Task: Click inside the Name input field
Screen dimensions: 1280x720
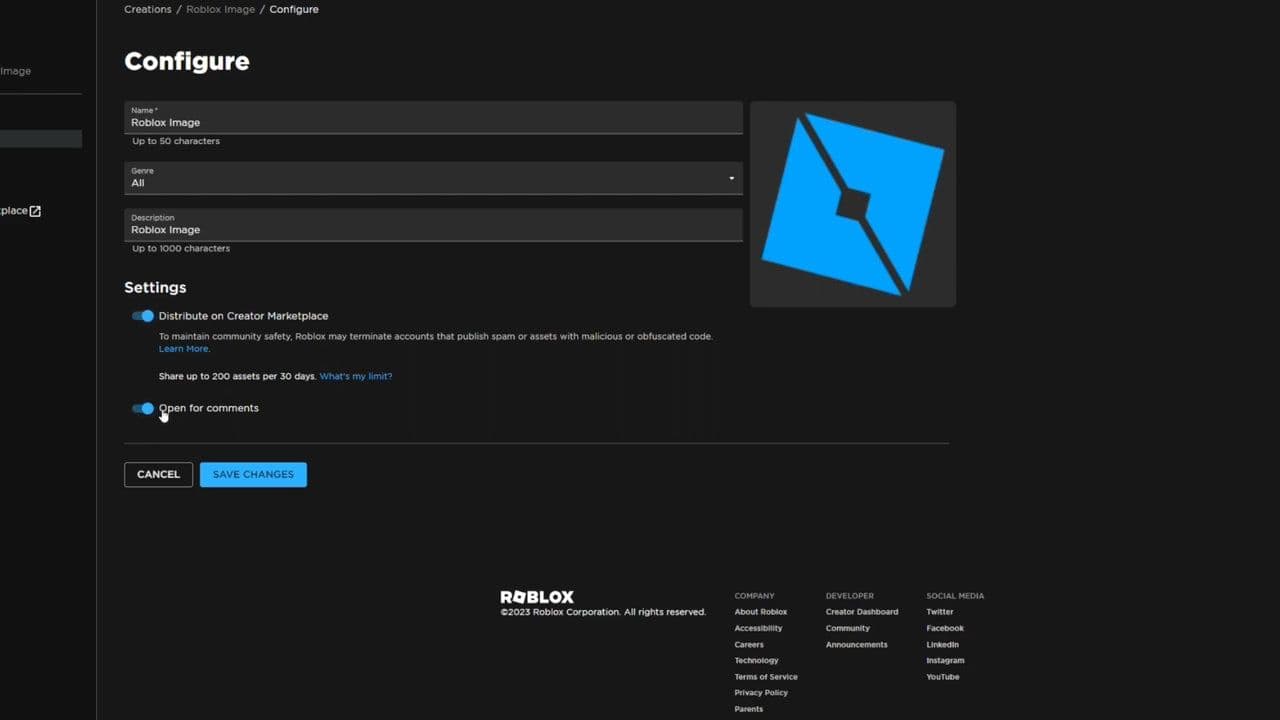Action: [x=430, y=122]
